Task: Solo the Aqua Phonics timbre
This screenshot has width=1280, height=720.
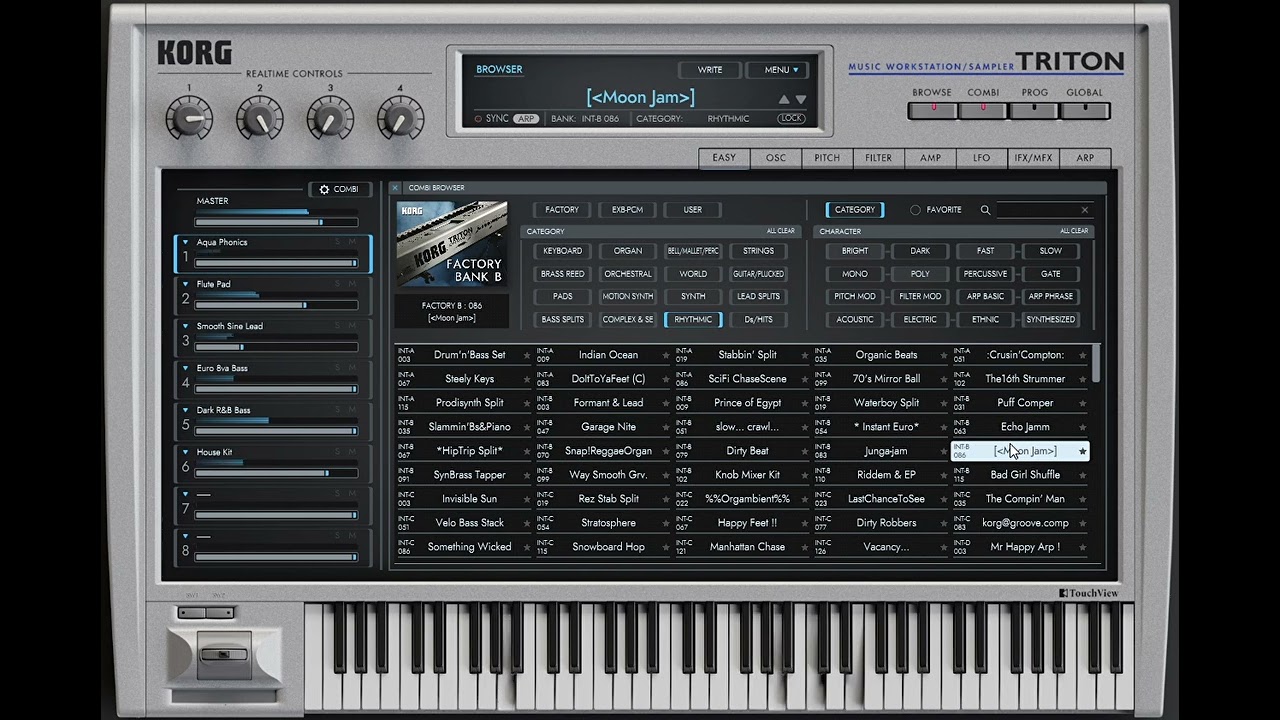Action: pyautogui.click(x=338, y=242)
